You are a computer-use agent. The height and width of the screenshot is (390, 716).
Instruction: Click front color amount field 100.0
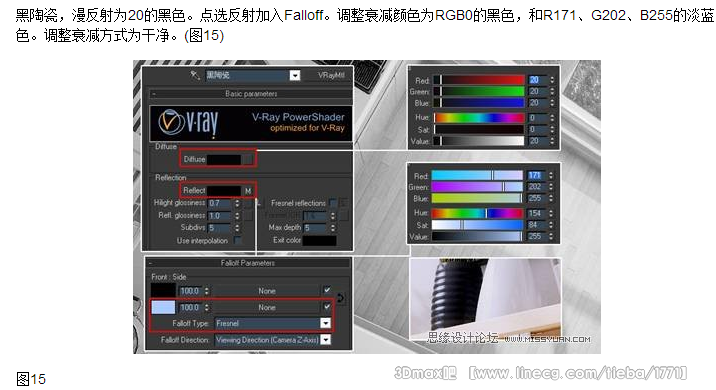pos(190,291)
